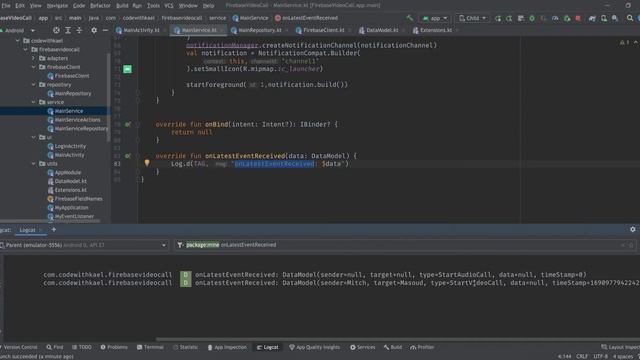
Task: Open project panel gear options
Action: pyautogui.click(x=94, y=30)
